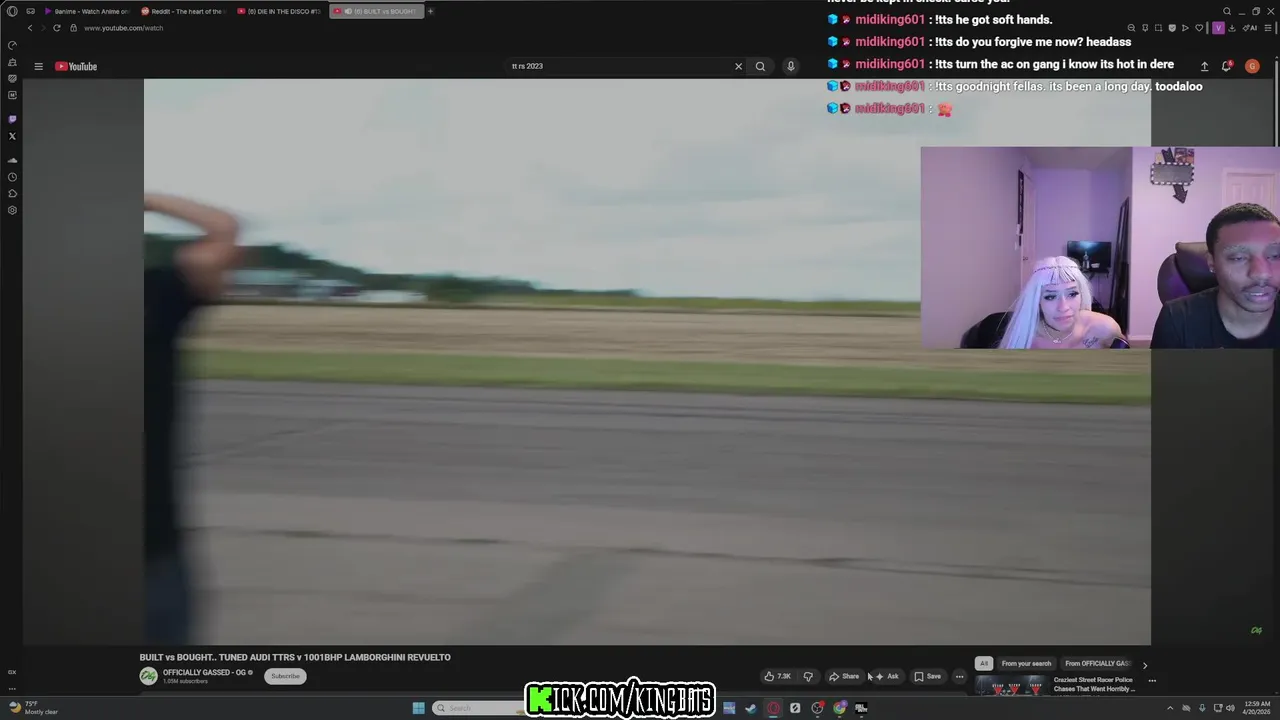1280x720 pixels.
Task: Open the sidebar settings gear icon
Action: pyautogui.click(x=12, y=210)
